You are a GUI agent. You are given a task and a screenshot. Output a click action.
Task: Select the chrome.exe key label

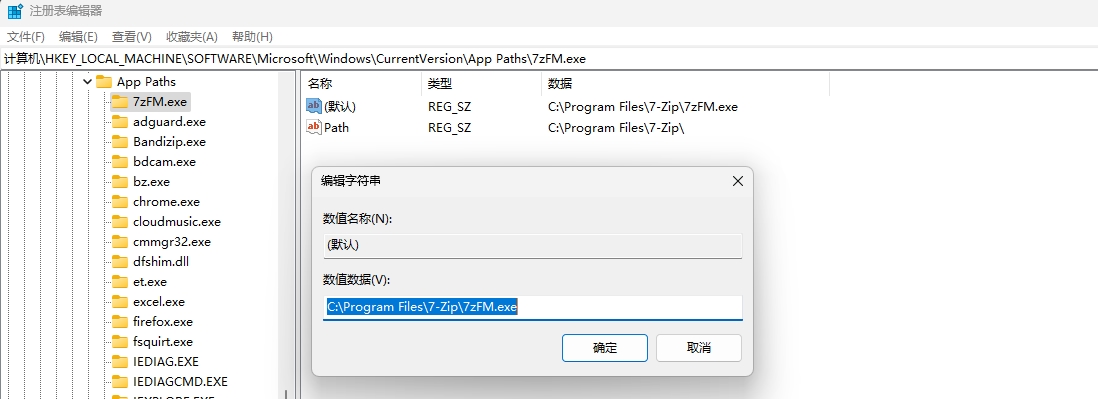pyautogui.click(x=167, y=202)
